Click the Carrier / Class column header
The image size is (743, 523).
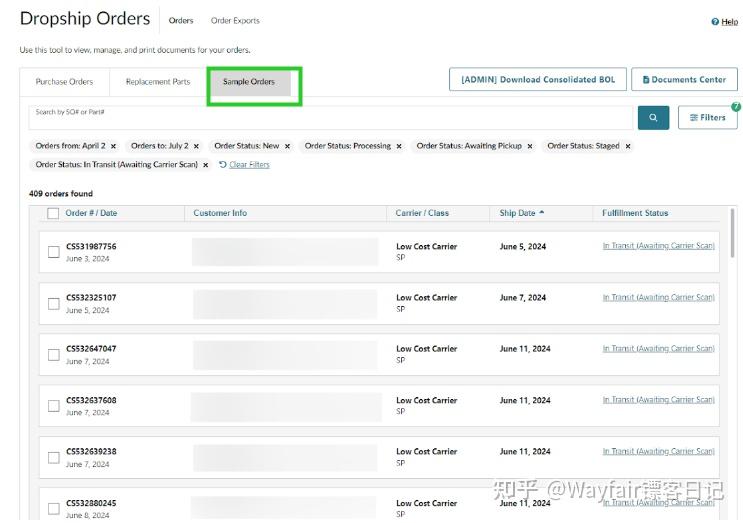[x=422, y=213]
